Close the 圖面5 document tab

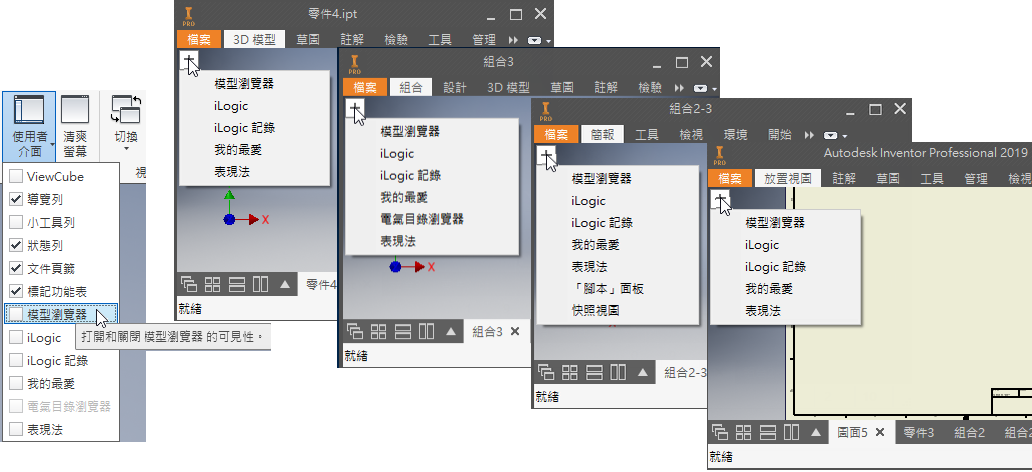[x=879, y=433]
